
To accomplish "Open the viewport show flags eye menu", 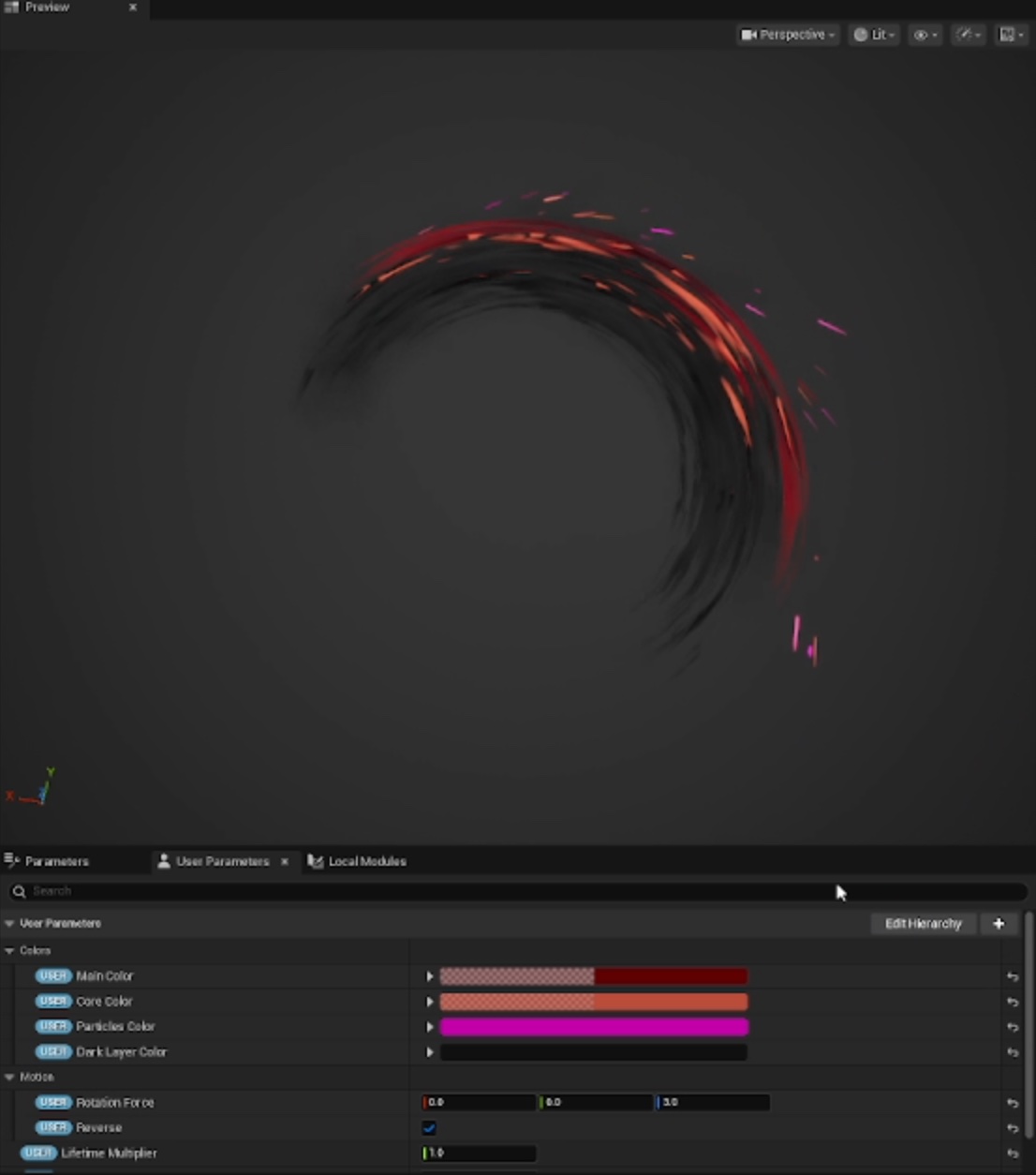I will pyautogui.click(x=925, y=35).
